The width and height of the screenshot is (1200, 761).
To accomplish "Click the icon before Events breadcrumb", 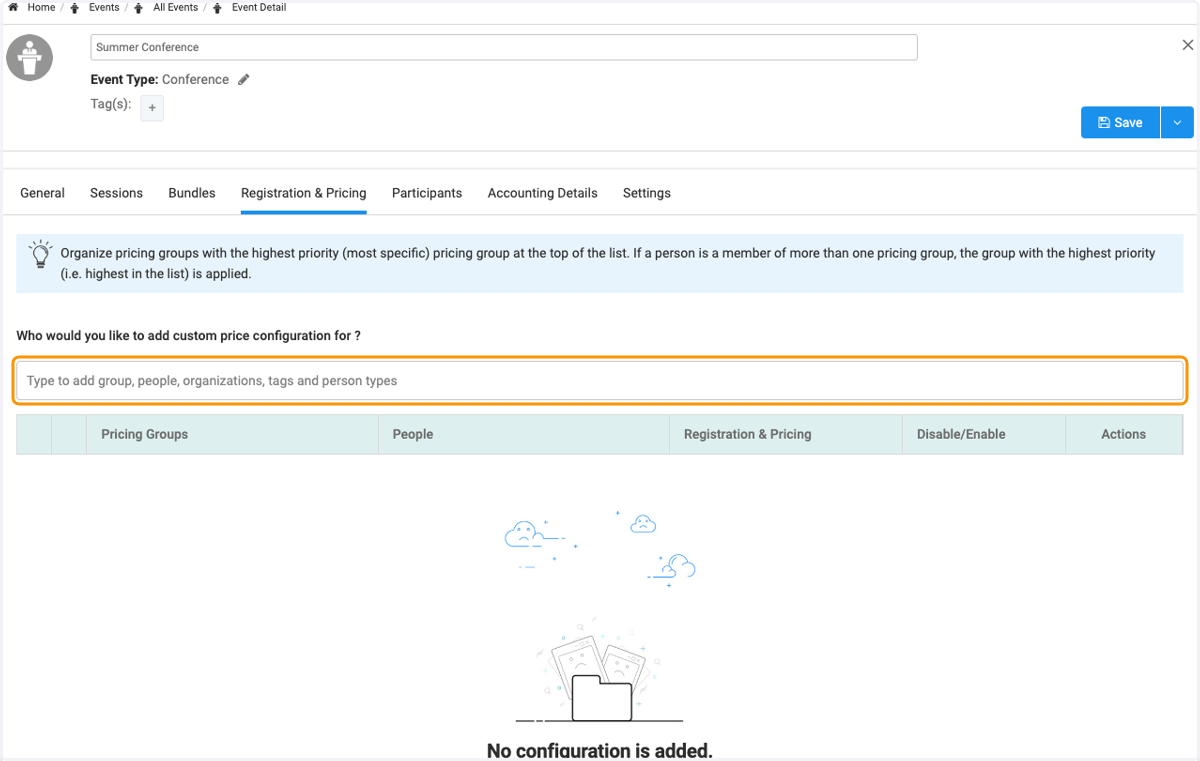I will 75,8.
